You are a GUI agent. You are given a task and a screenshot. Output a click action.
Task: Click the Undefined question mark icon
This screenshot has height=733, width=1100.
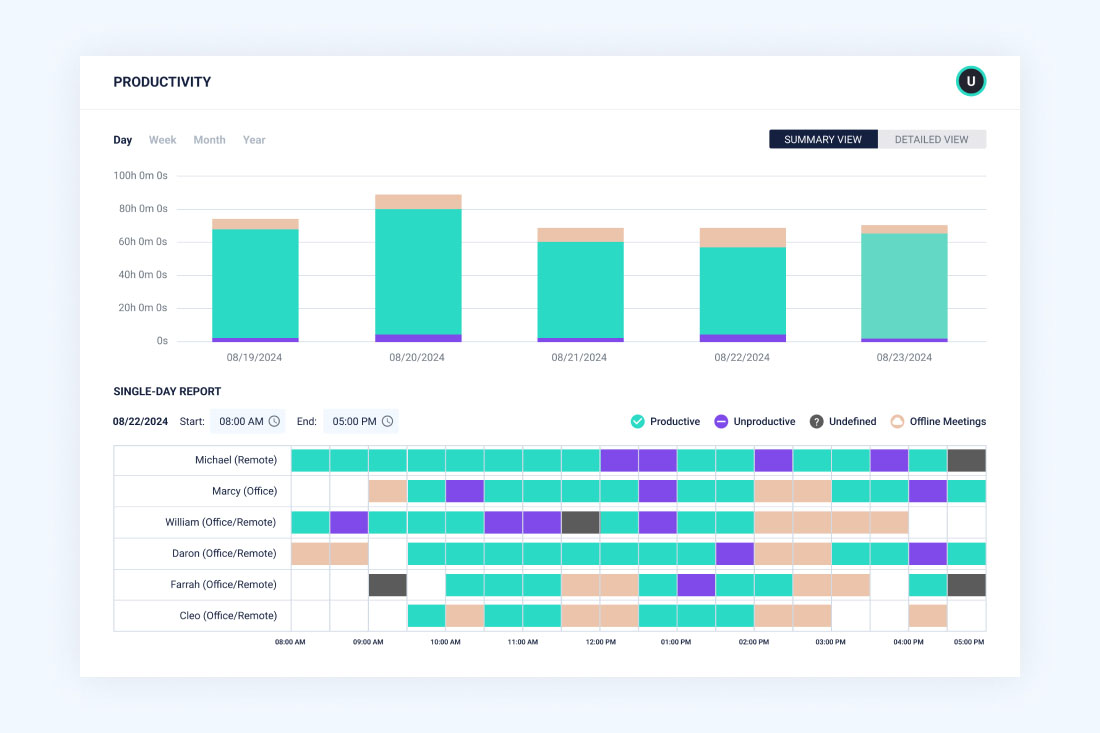click(x=815, y=421)
